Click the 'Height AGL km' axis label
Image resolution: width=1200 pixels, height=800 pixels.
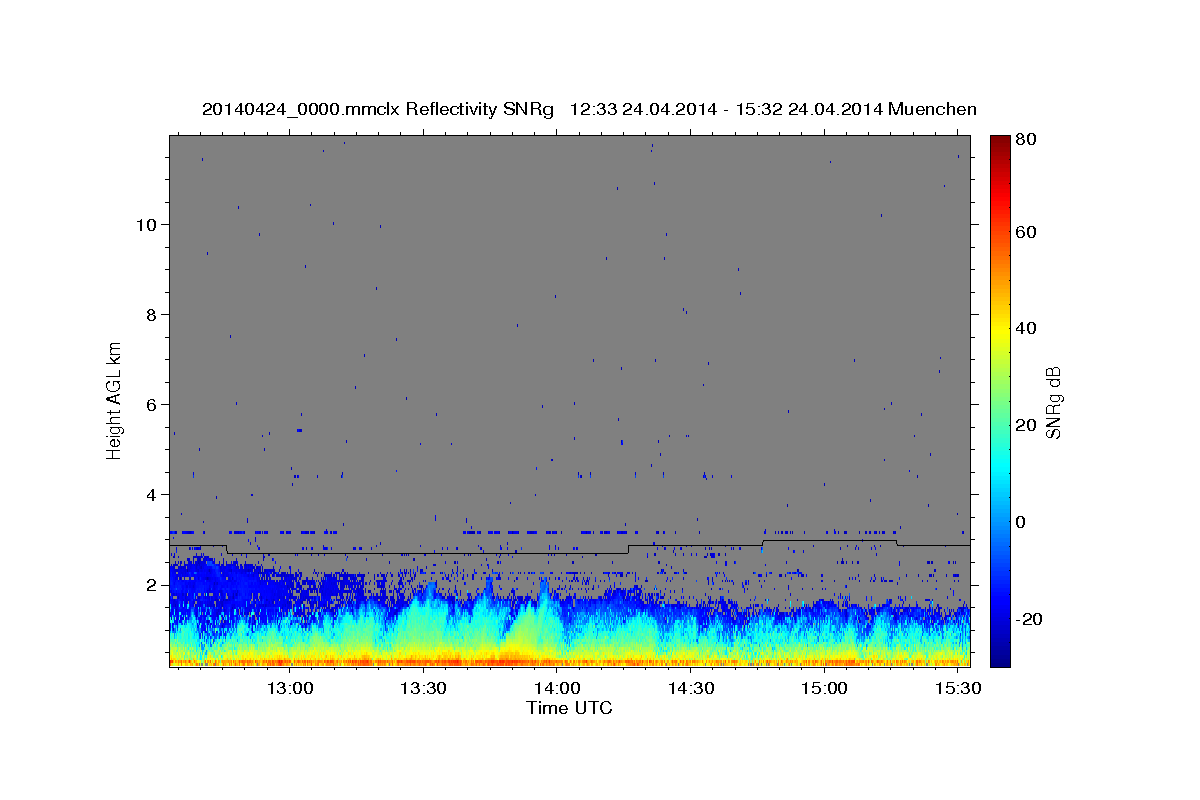115,399
